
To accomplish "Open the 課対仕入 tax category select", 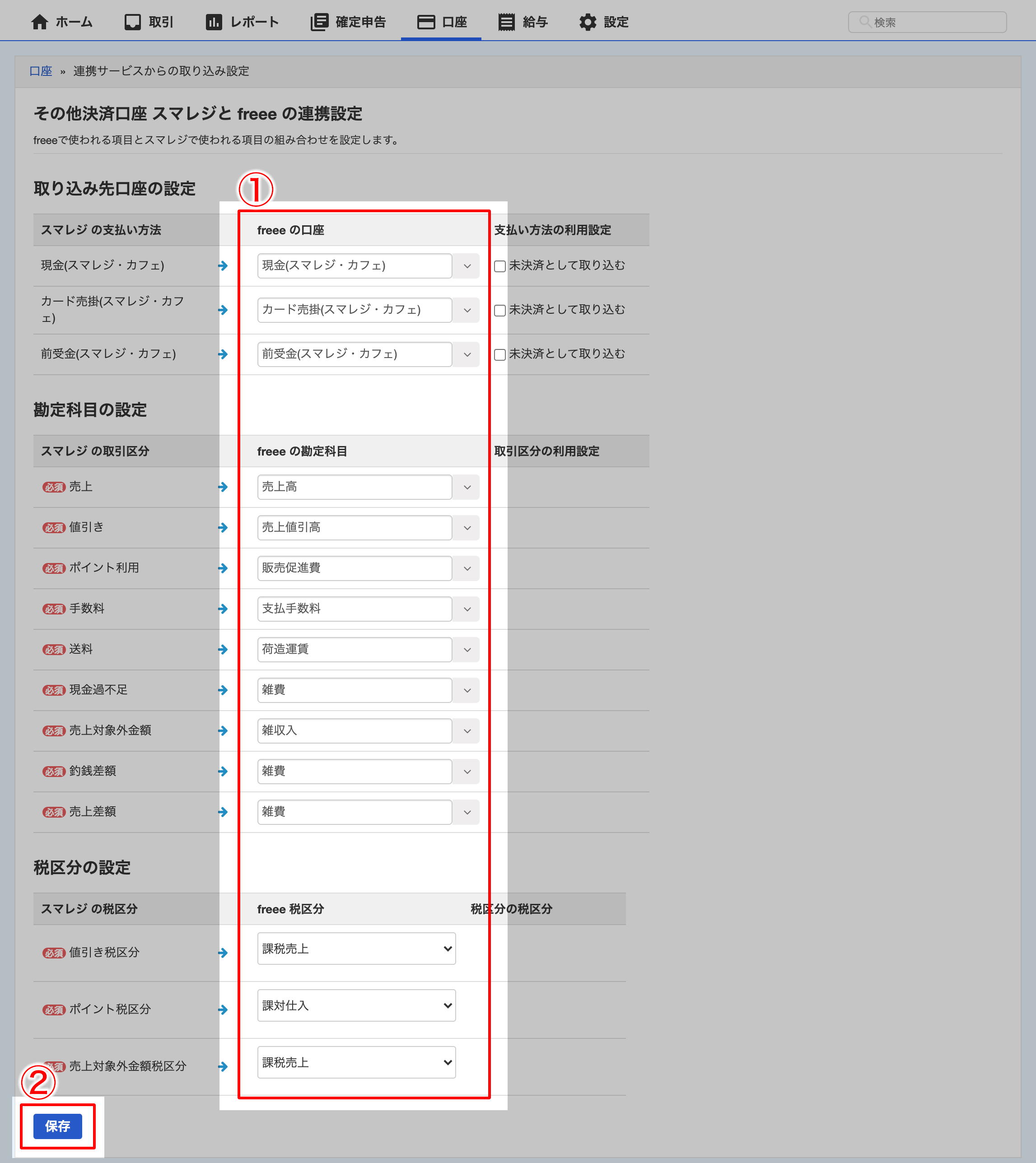I will coord(356,1005).
